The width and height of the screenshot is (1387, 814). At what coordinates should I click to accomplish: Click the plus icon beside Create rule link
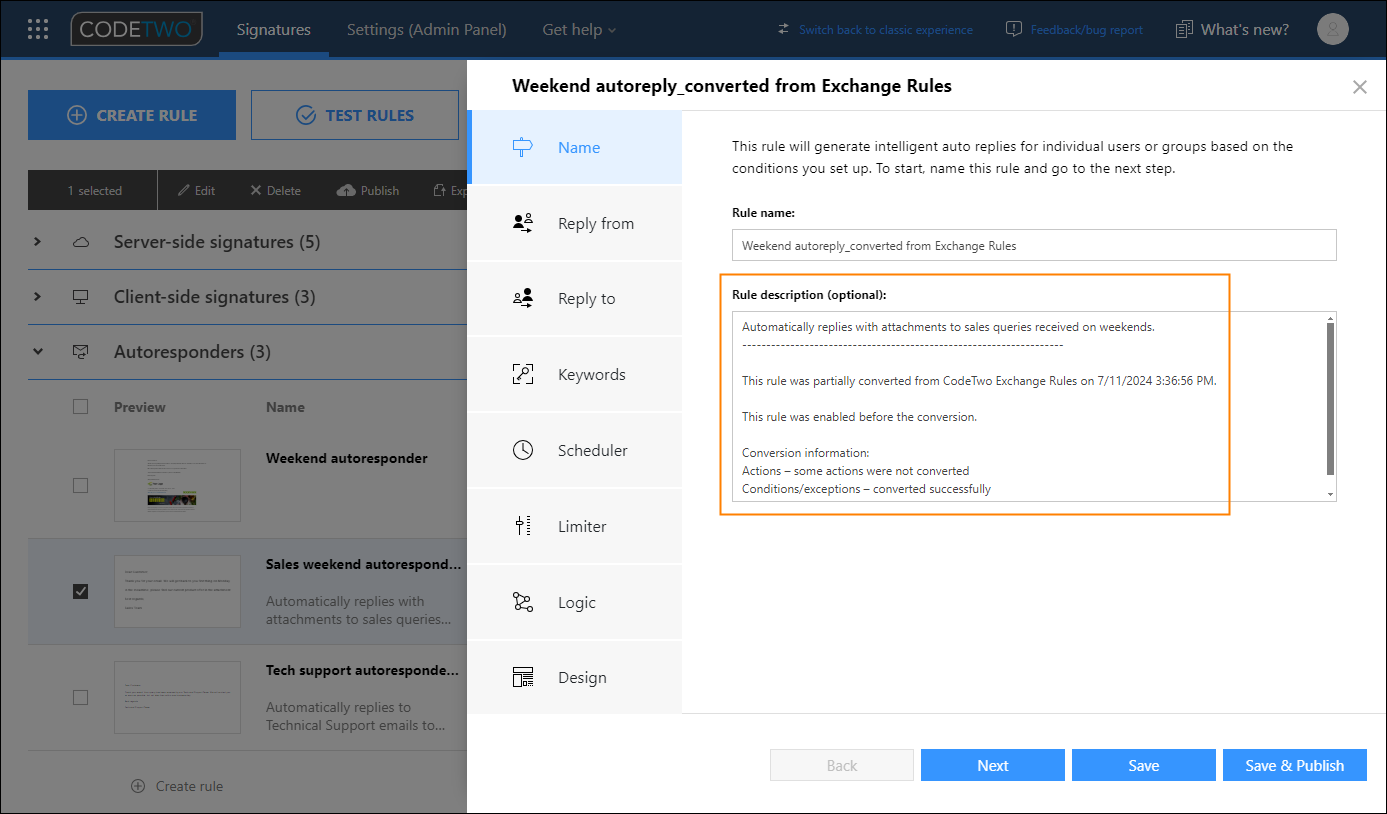pos(139,786)
